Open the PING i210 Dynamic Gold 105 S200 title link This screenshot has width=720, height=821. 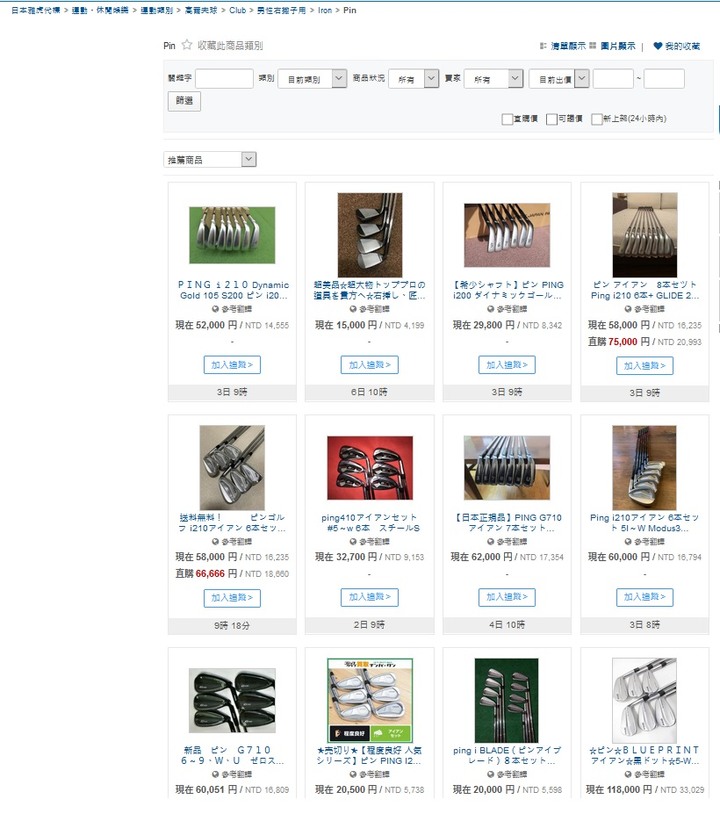pyautogui.click(x=233, y=290)
